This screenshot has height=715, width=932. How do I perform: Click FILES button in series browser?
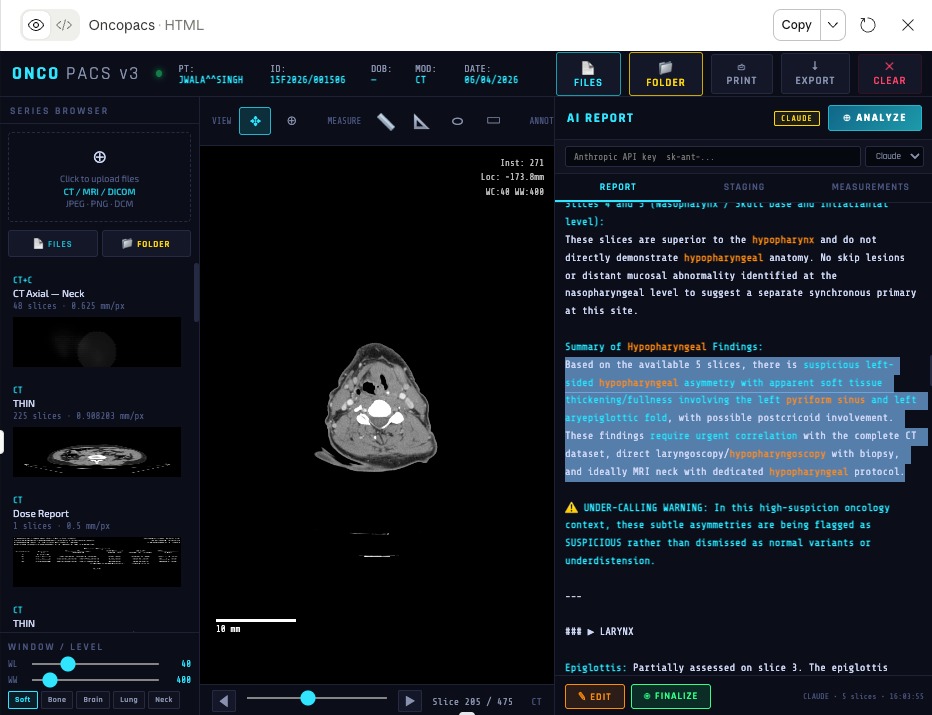53,244
